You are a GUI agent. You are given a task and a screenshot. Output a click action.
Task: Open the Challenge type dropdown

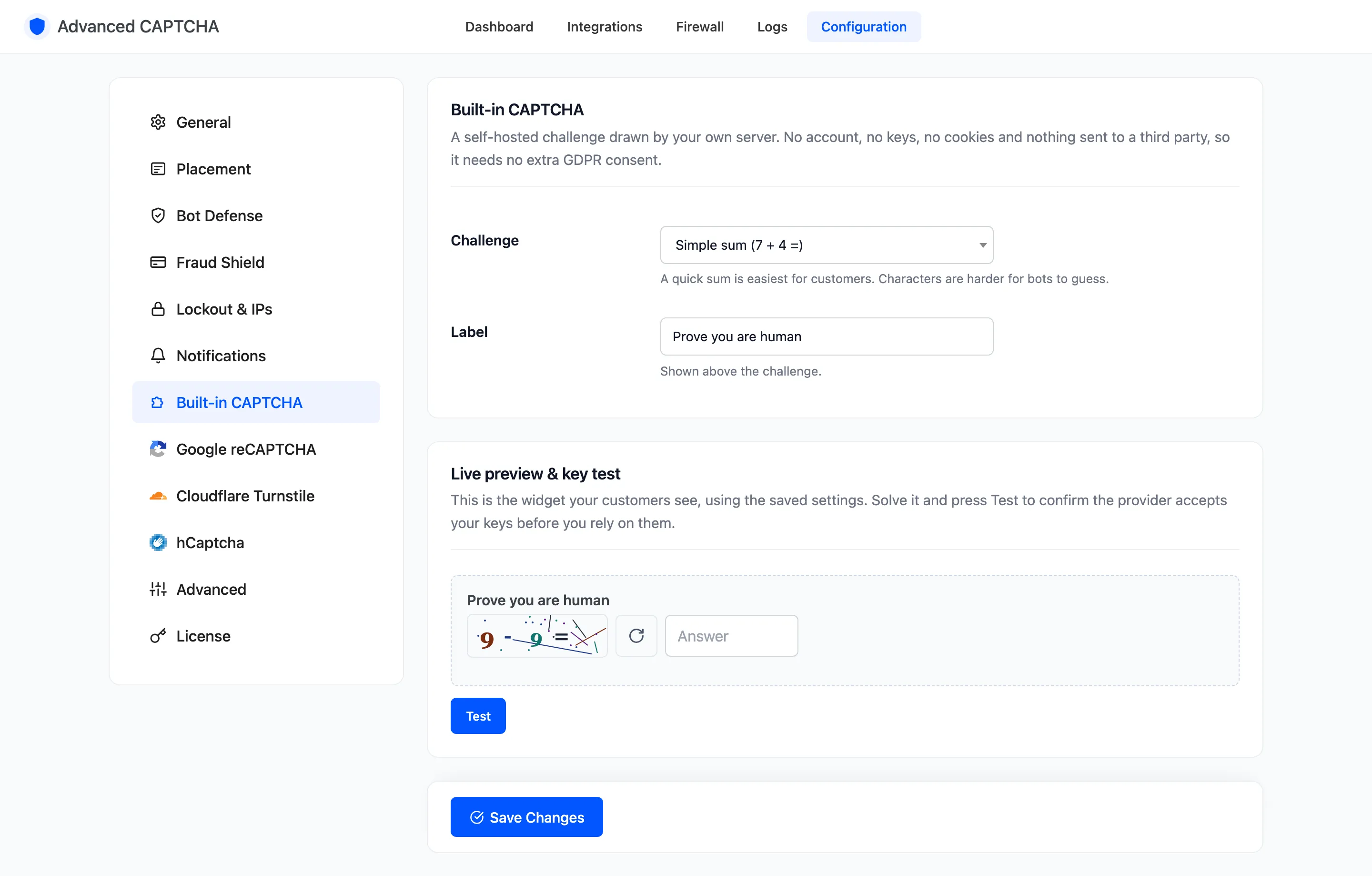[x=826, y=245]
